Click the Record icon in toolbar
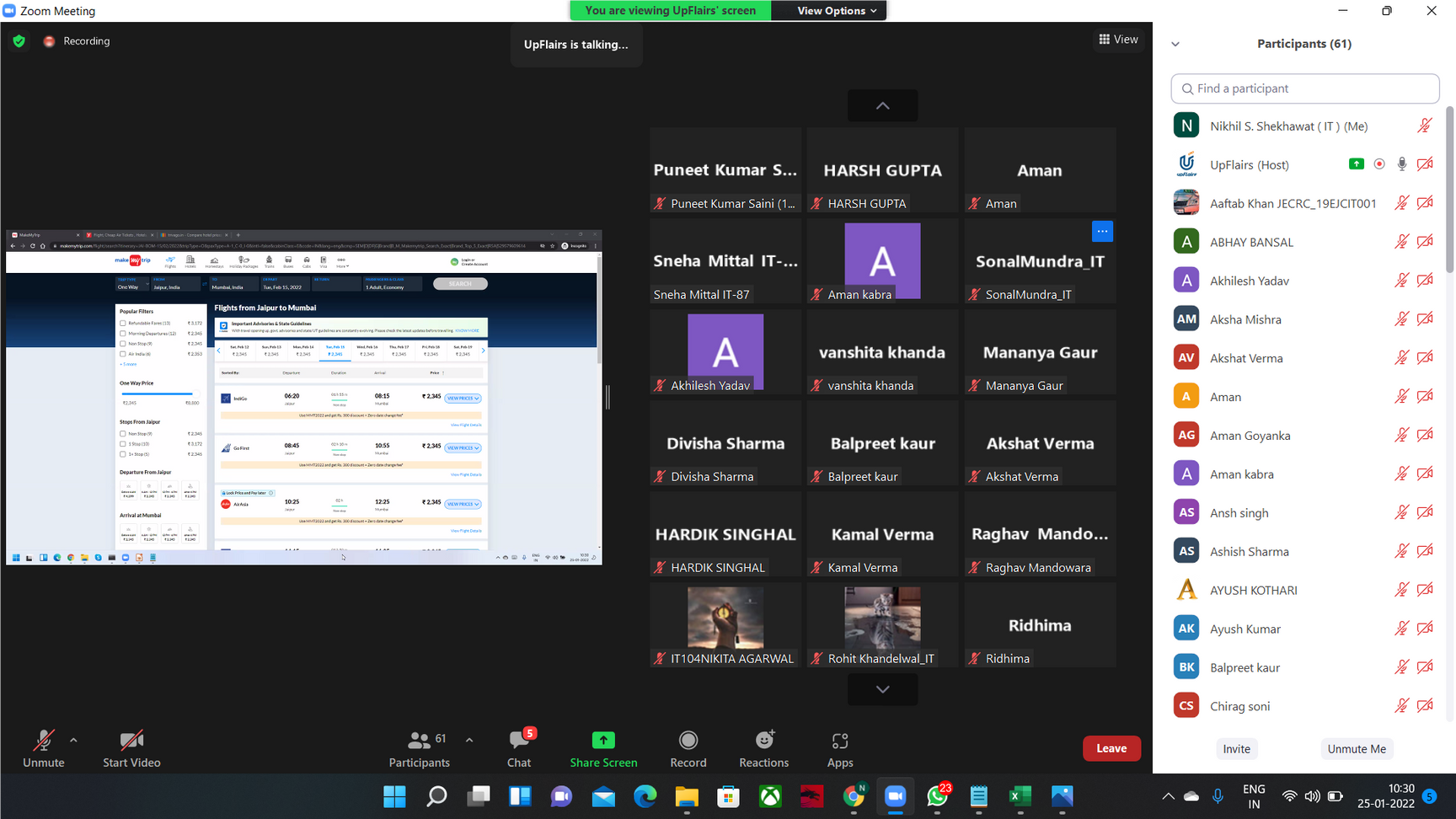Image resolution: width=1456 pixels, height=819 pixels. click(x=688, y=741)
